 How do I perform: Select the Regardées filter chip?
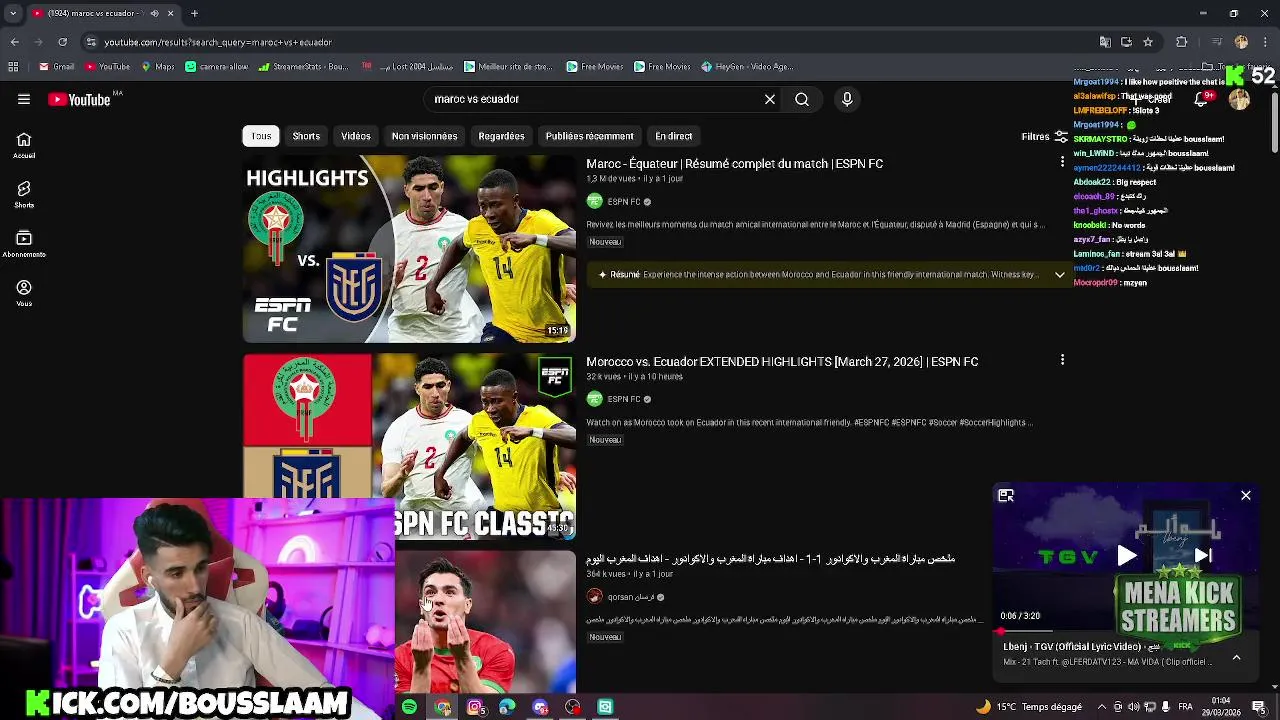click(x=501, y=136)
